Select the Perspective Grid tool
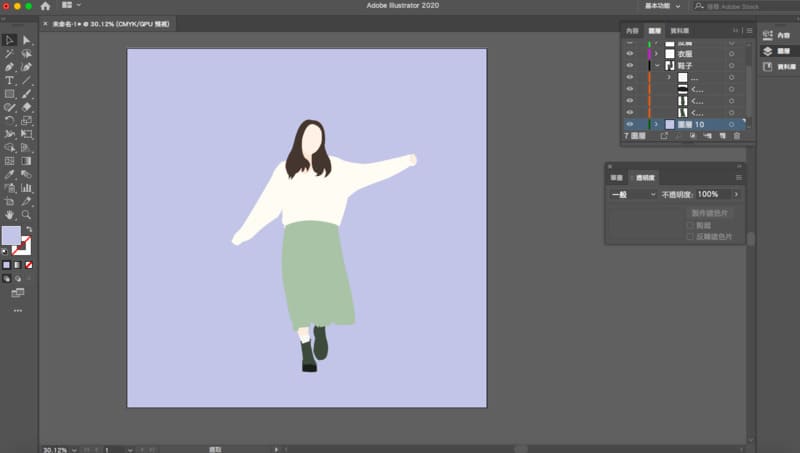Viewport: 800px width, 453px height. tap(27, 147)
